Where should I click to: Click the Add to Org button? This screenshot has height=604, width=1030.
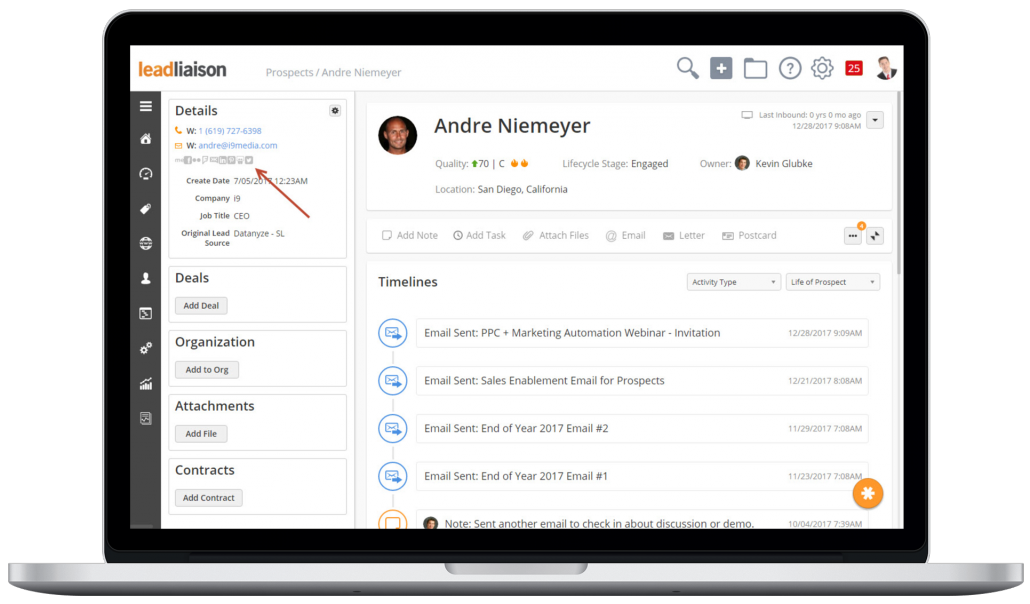[x=207, y=370]
